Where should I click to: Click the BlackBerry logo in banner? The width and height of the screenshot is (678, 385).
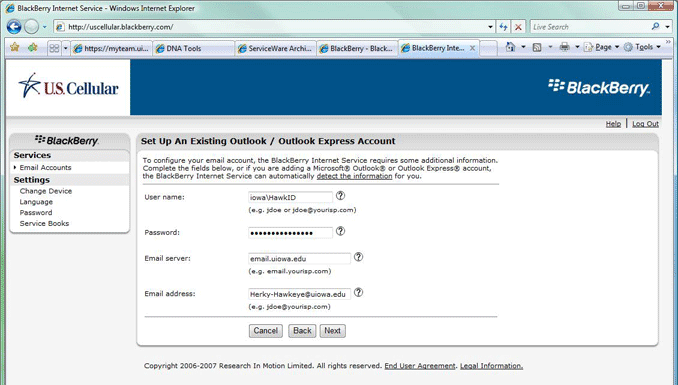(x=599, y=87)
